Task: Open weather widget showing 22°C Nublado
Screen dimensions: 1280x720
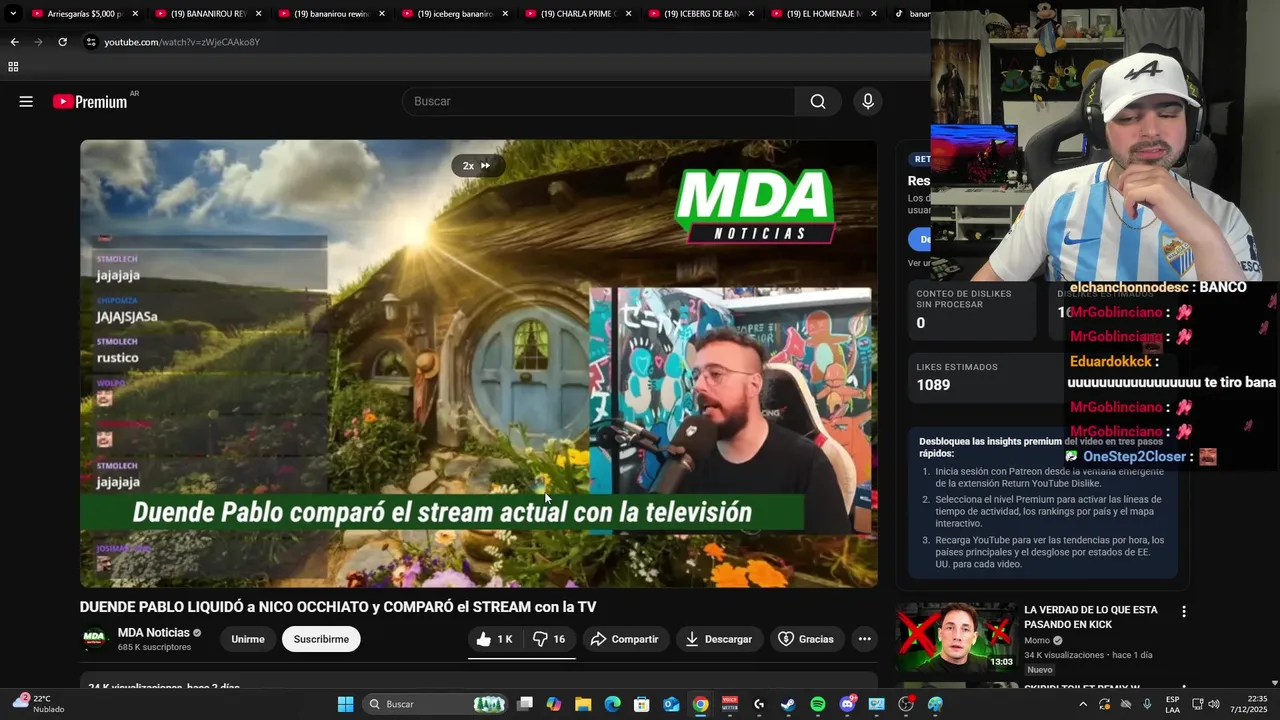Action: pyautogui.click(x=38, y=704)
